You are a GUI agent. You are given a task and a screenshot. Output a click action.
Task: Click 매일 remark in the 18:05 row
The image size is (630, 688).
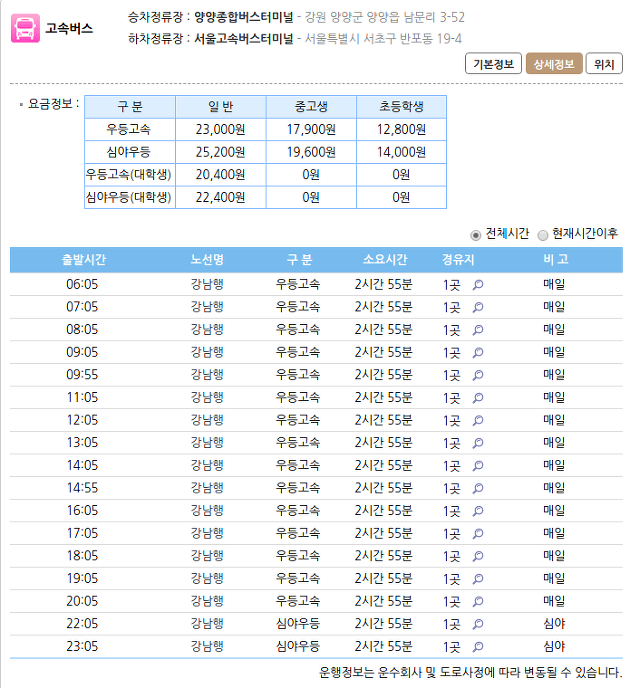coord(554,556)
